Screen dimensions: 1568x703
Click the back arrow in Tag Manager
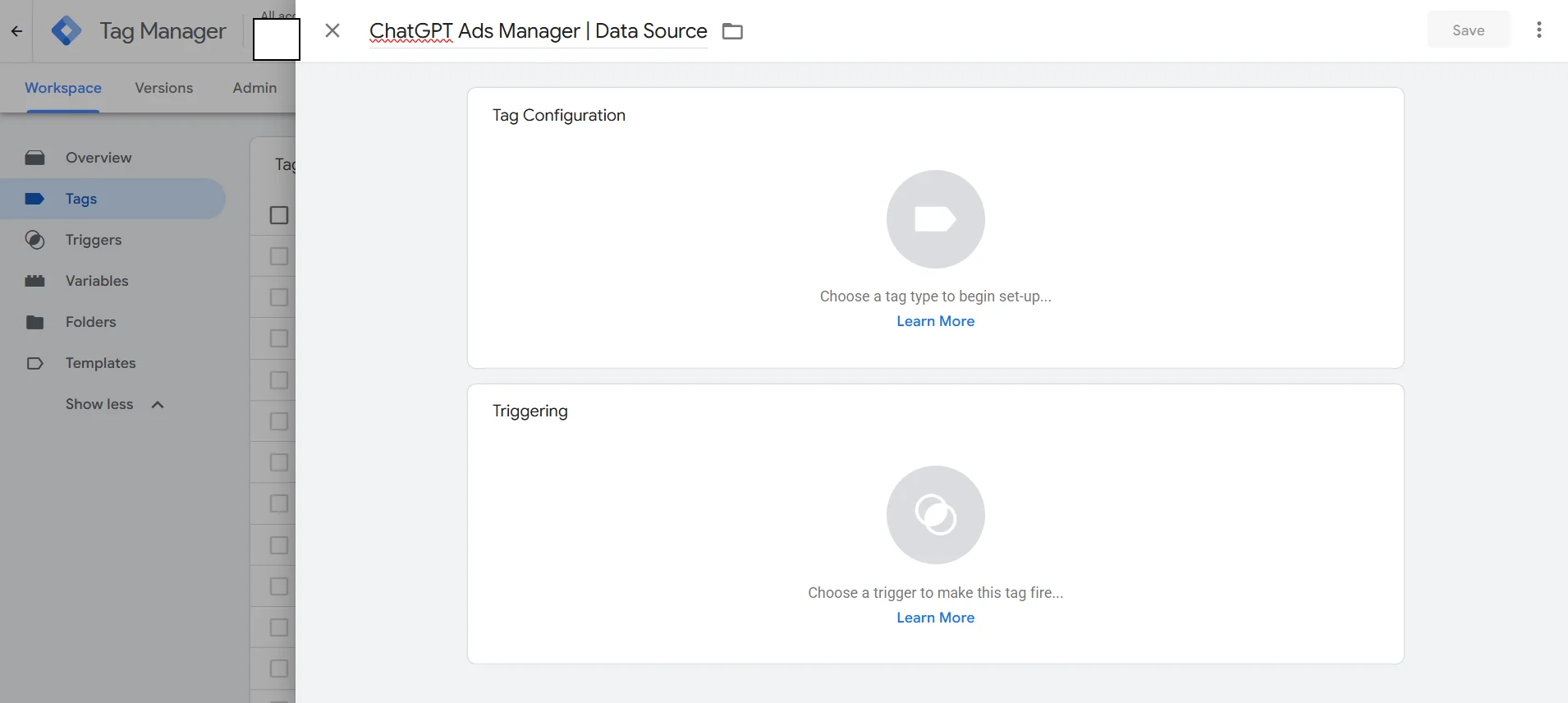16,31
